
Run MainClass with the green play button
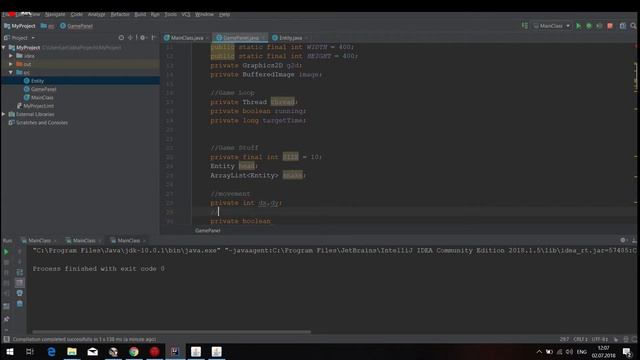578,26
